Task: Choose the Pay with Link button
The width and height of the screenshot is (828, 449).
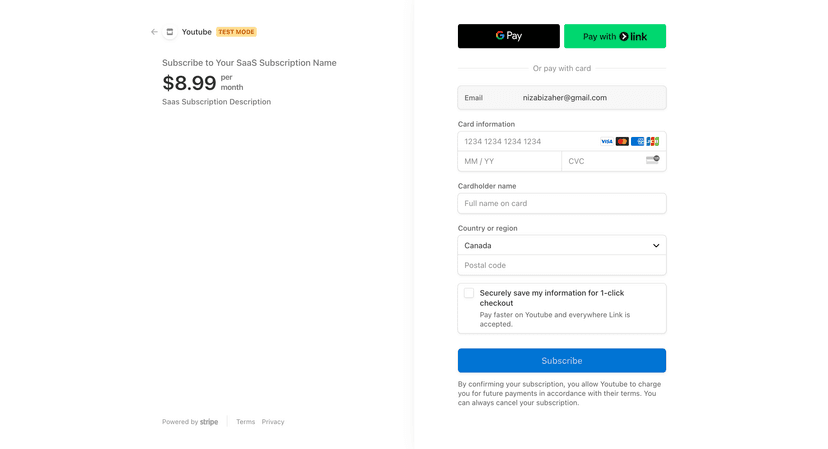Action: [615, 36]
